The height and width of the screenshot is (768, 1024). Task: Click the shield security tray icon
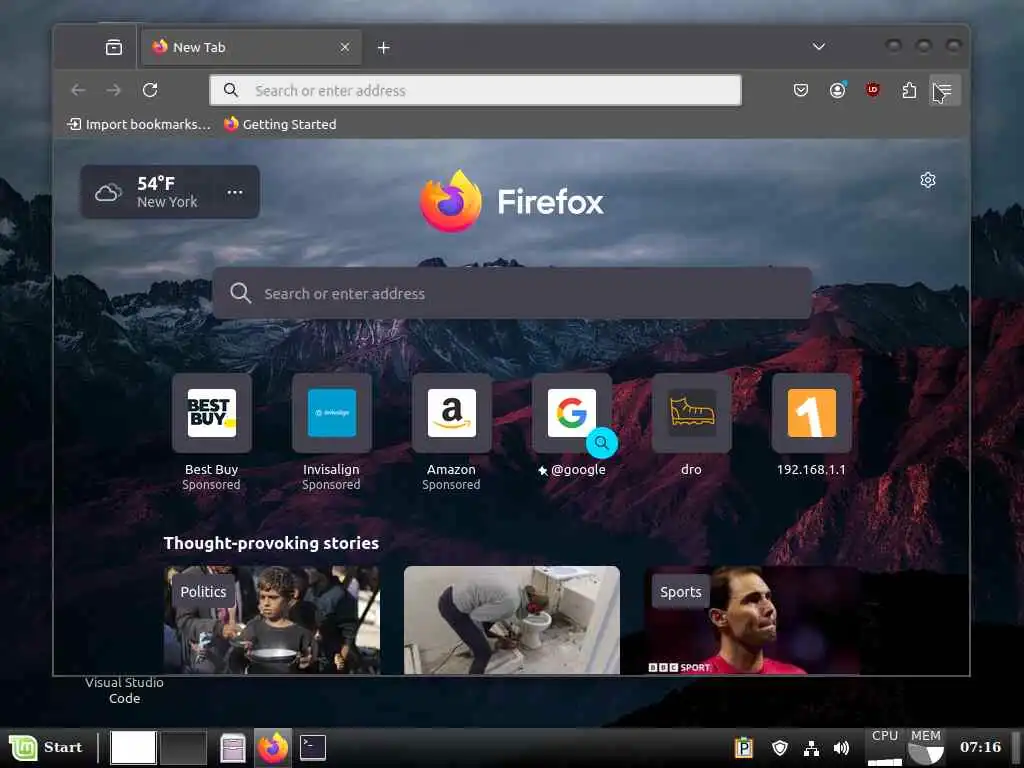(780, 747)
